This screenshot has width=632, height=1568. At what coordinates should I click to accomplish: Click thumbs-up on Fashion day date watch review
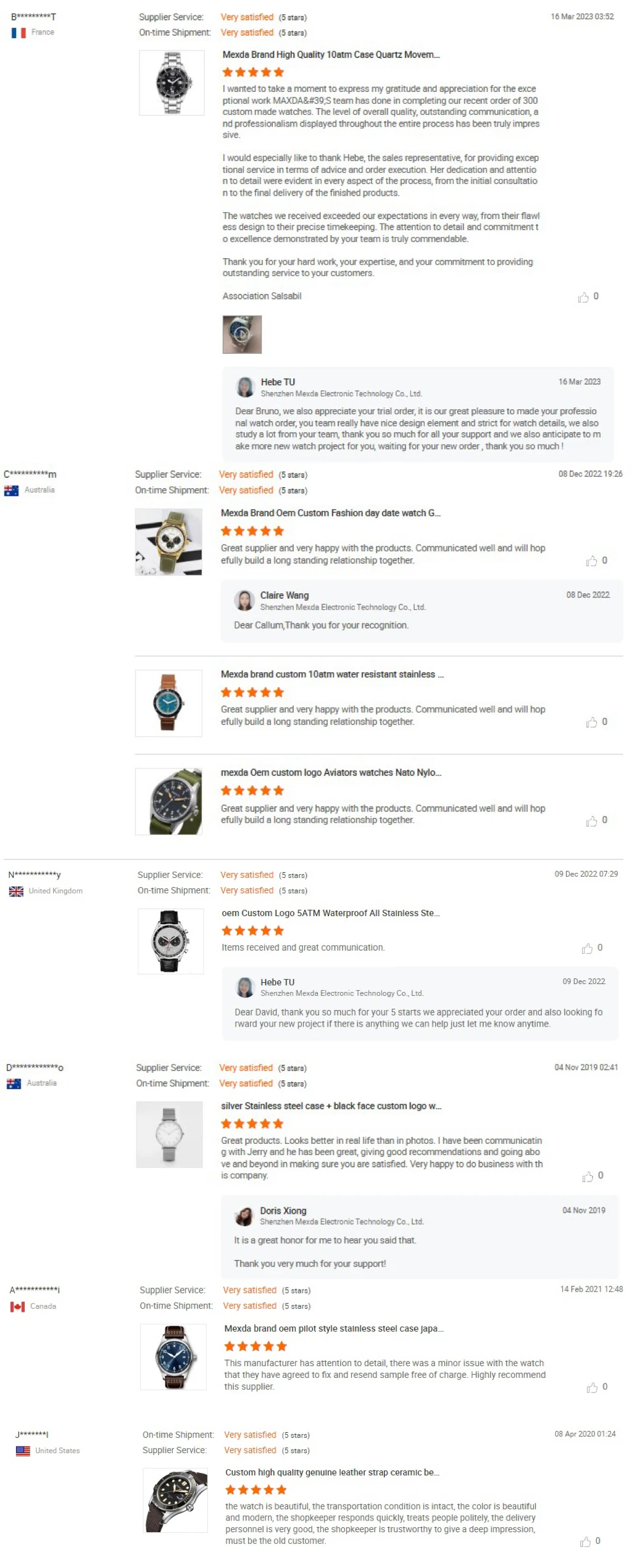591,561
